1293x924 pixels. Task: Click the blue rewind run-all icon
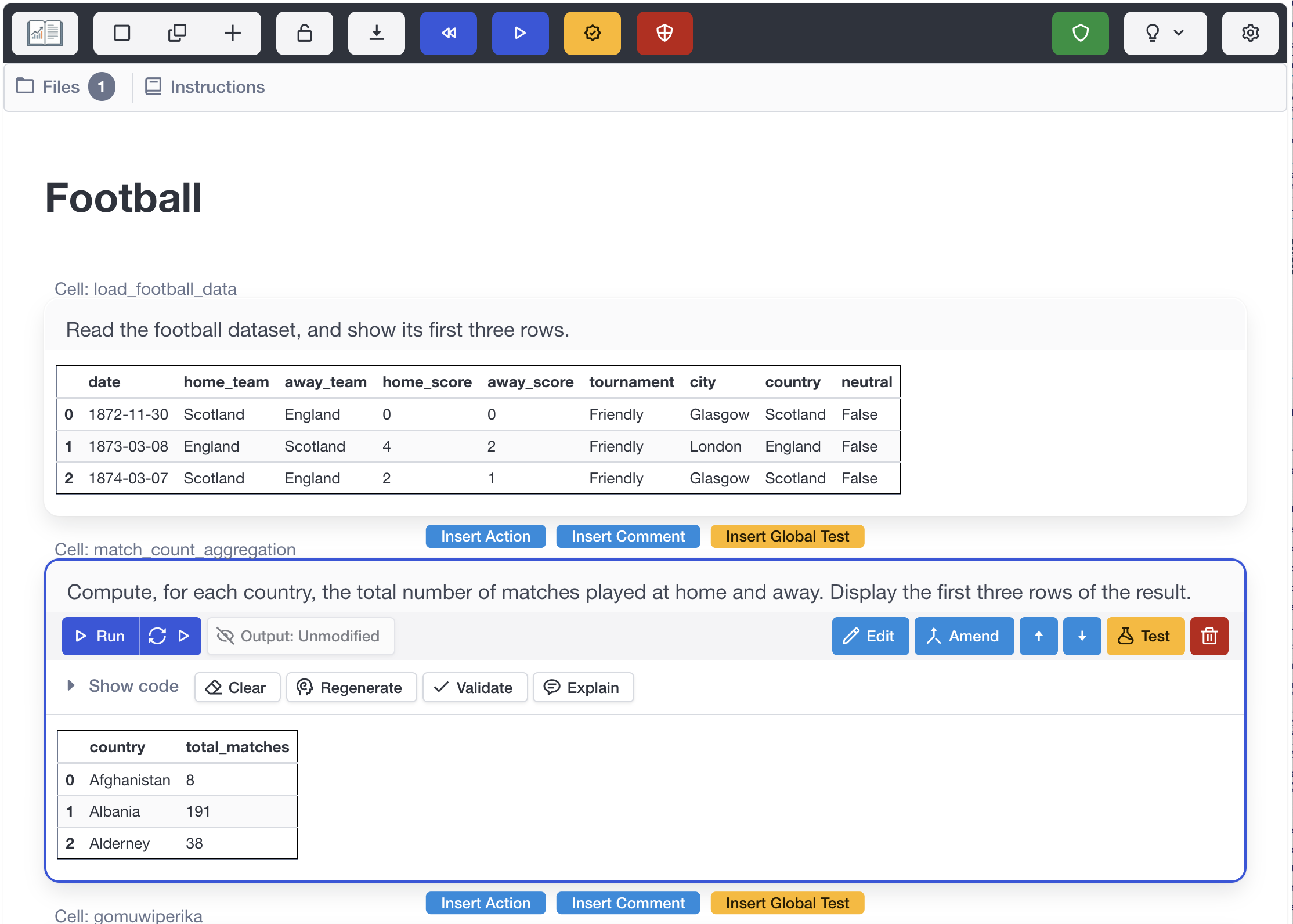449,33
